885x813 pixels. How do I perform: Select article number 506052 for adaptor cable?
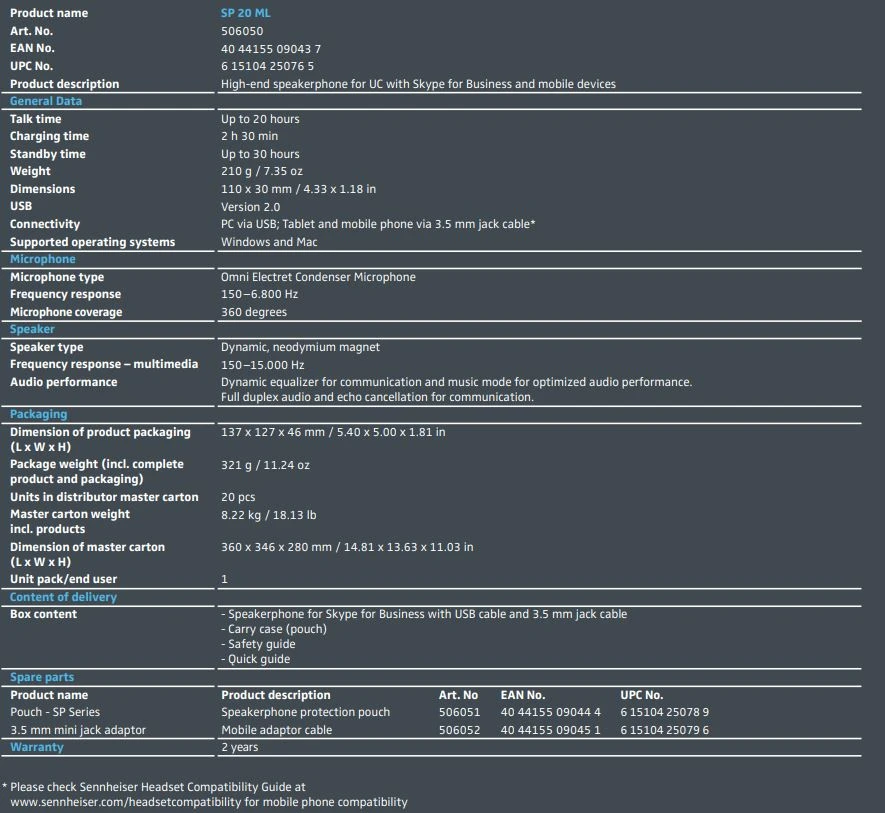[x=459, y=730]
